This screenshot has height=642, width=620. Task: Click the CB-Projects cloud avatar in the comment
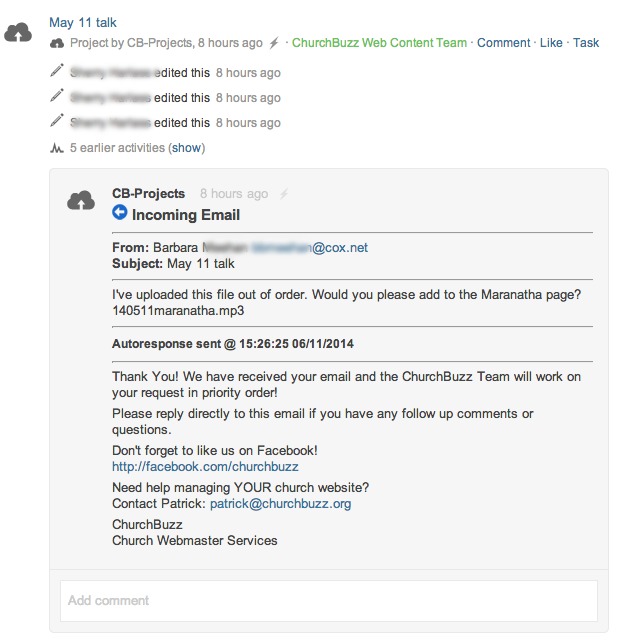81,201
